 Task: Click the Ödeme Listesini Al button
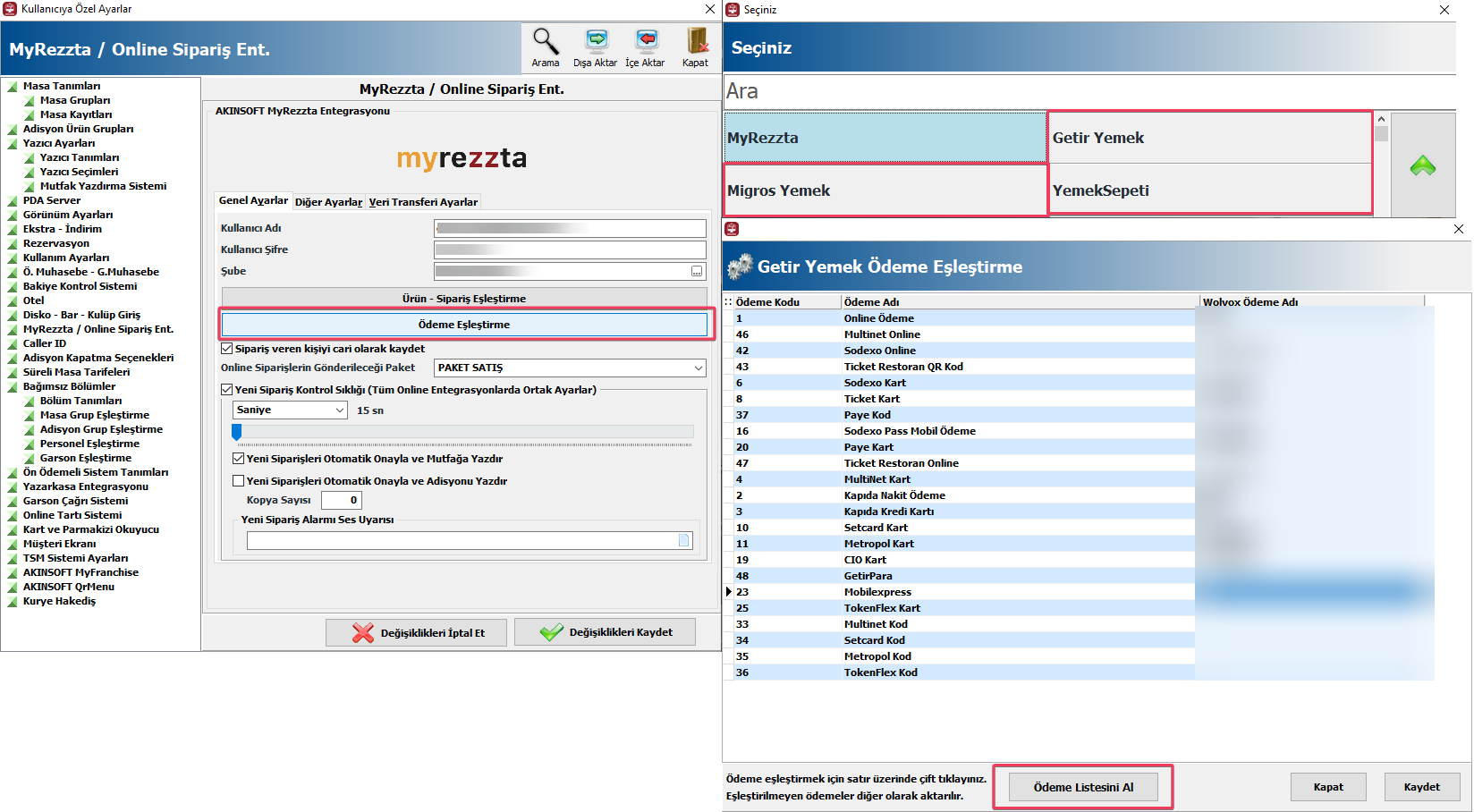coord(1083,787)
